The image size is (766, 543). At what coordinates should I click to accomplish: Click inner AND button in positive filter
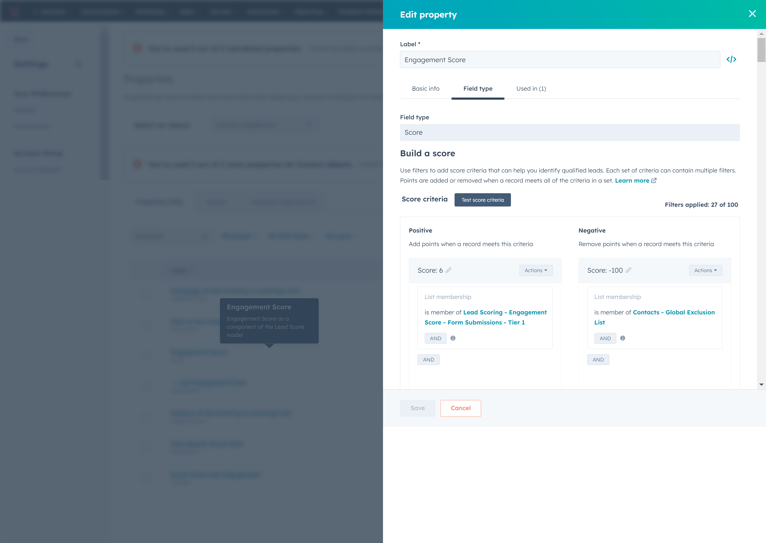coord(436,338)
